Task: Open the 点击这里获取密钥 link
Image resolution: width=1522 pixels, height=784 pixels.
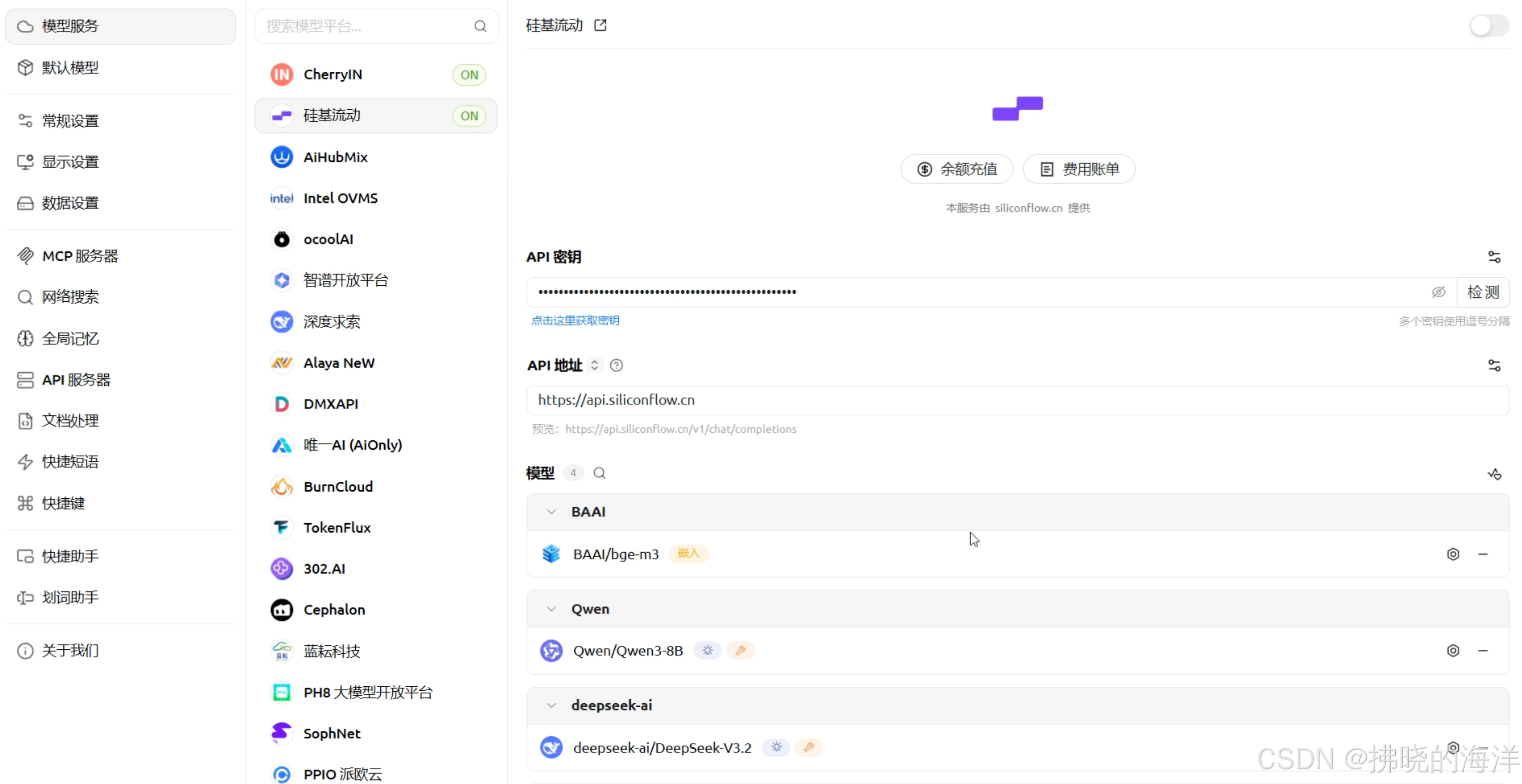Action: tap(574, 320)
